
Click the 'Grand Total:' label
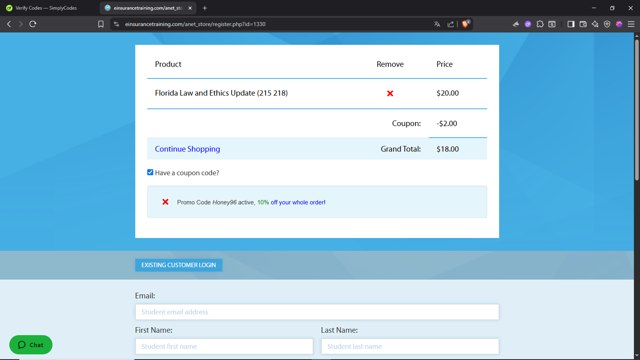point(400,149)
